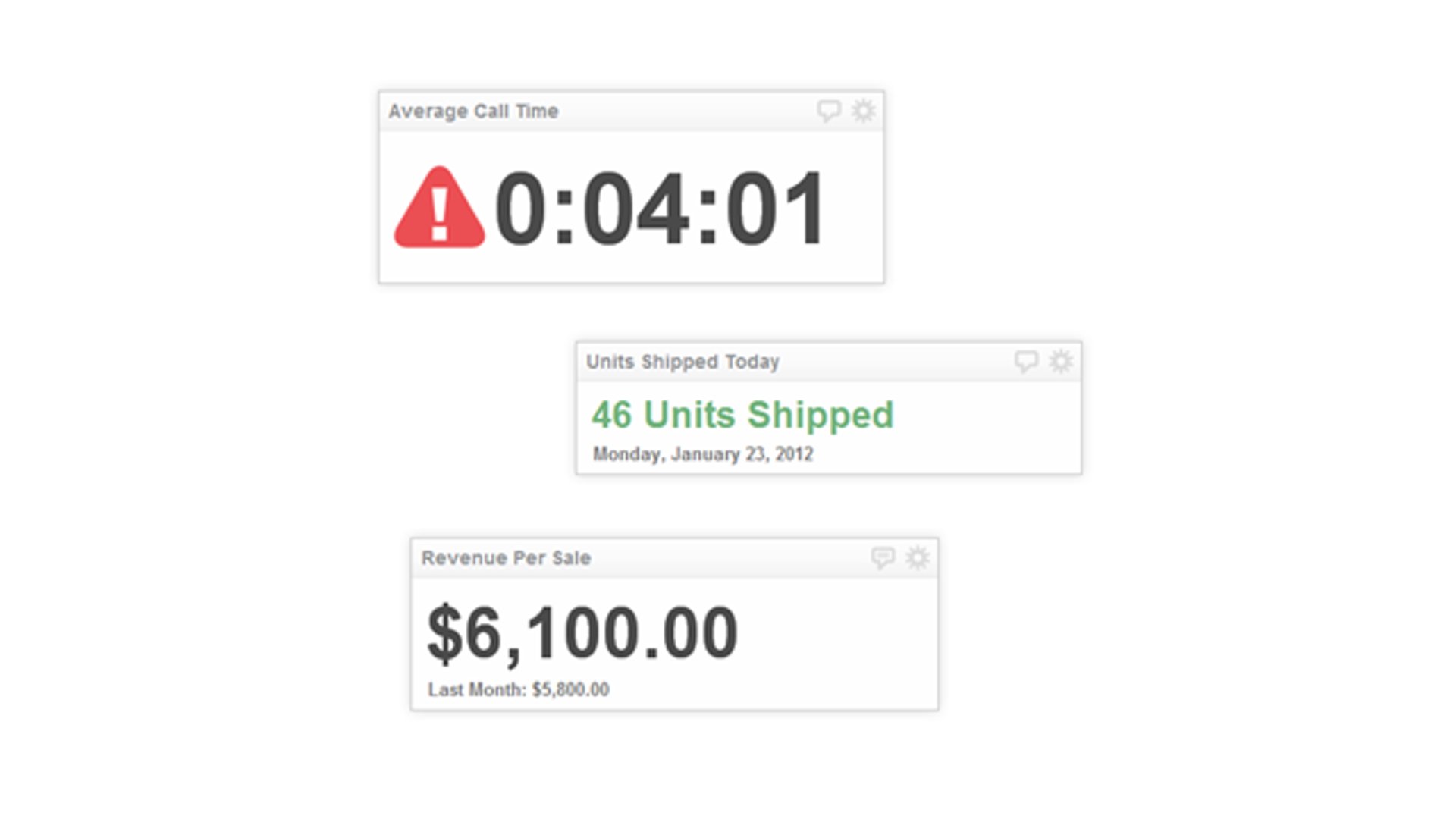This screenshot has height=819, width=1456.
Task: Select the 0:04:01 call time value
Action: click(x=660, y=209)
